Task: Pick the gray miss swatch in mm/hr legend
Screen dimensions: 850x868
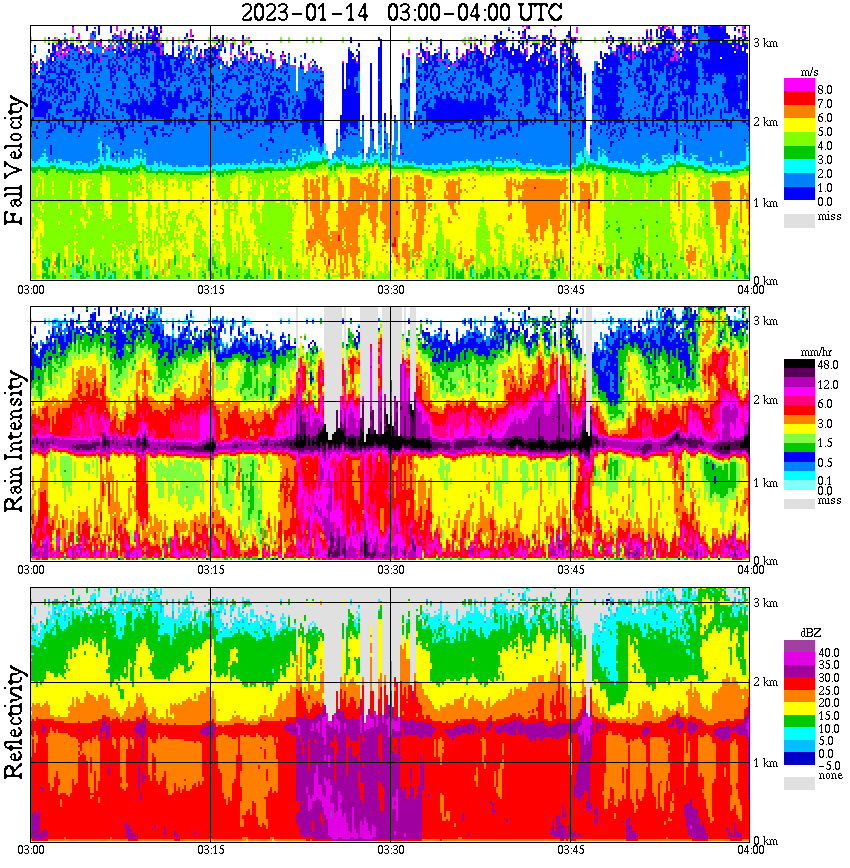Action: [x=799, y=503]
